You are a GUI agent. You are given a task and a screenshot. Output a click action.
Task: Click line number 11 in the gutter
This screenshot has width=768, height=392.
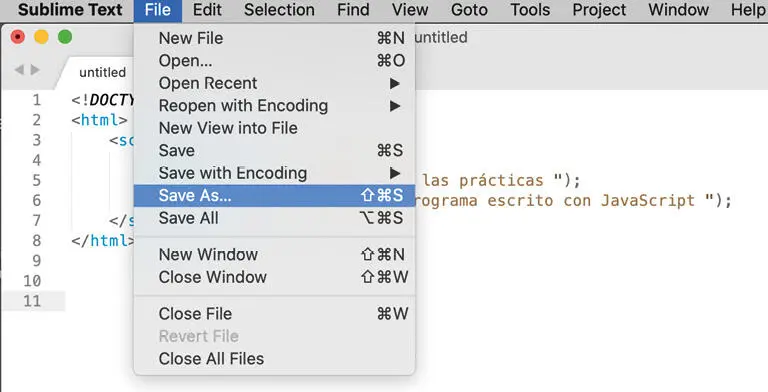click(32, 301)
